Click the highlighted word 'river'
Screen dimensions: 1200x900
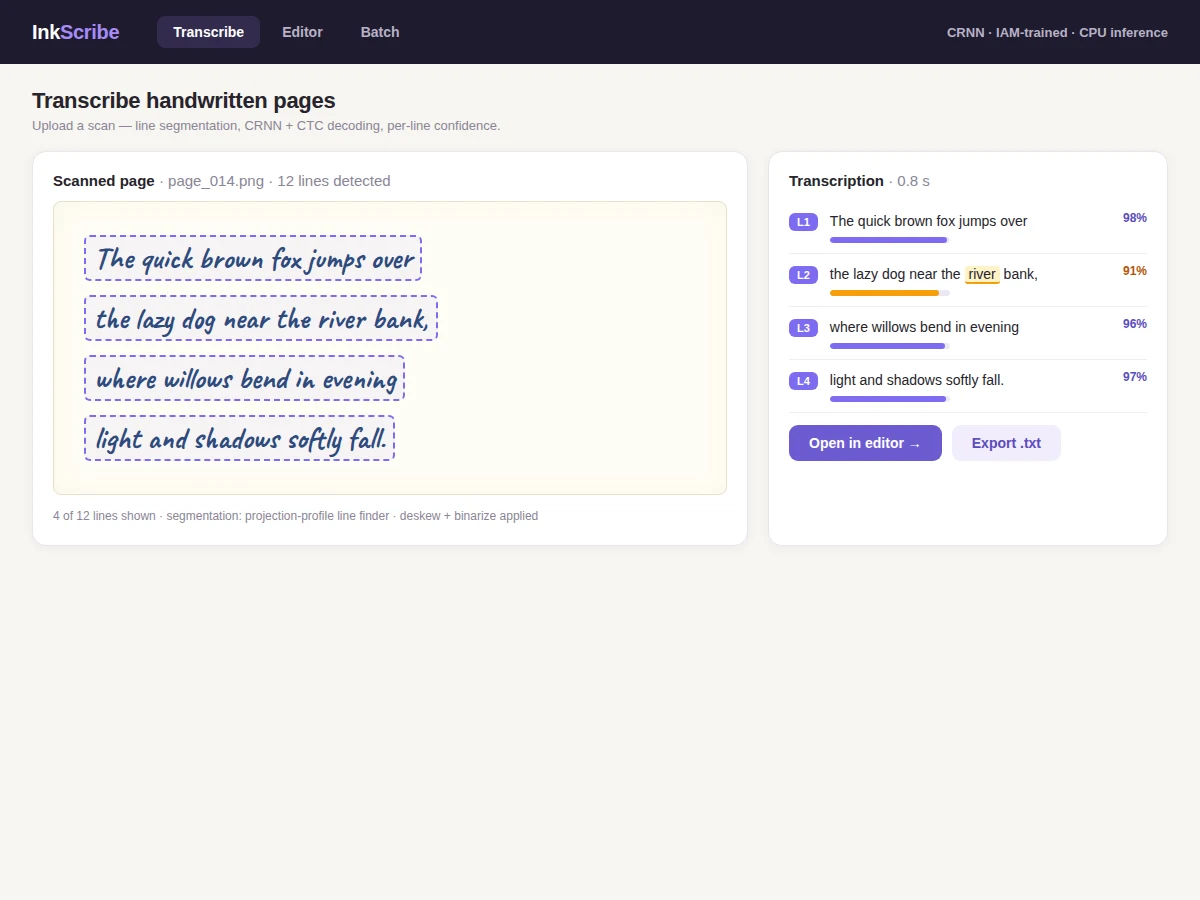tap(982, 274)
